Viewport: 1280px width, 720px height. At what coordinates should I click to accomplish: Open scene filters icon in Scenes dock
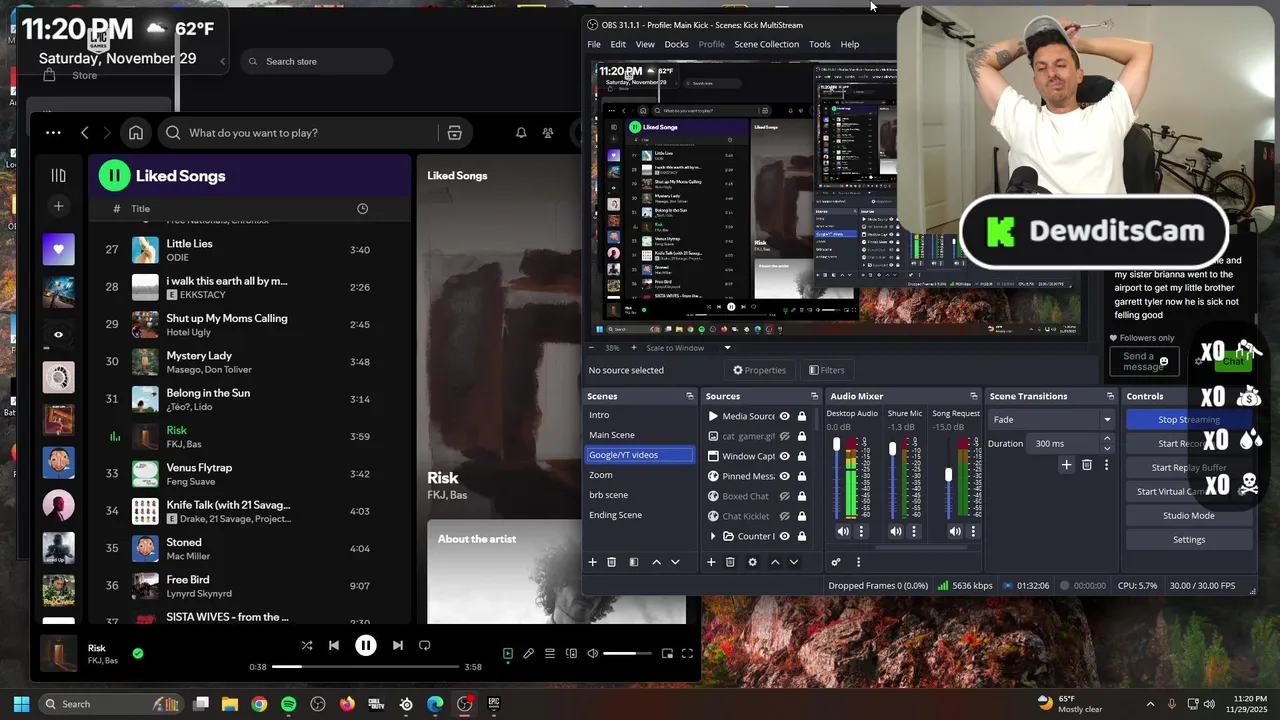pos(633,562)
